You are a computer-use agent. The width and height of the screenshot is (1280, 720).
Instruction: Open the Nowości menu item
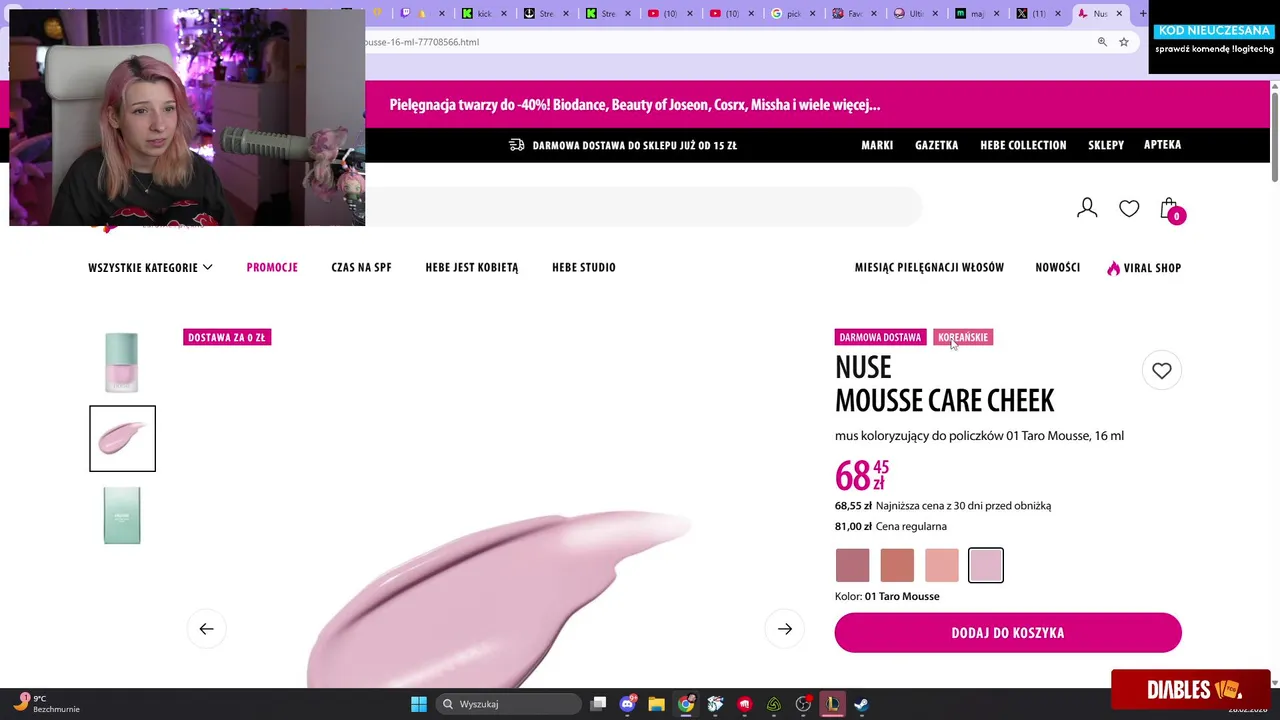click(x=1057, y=268)
